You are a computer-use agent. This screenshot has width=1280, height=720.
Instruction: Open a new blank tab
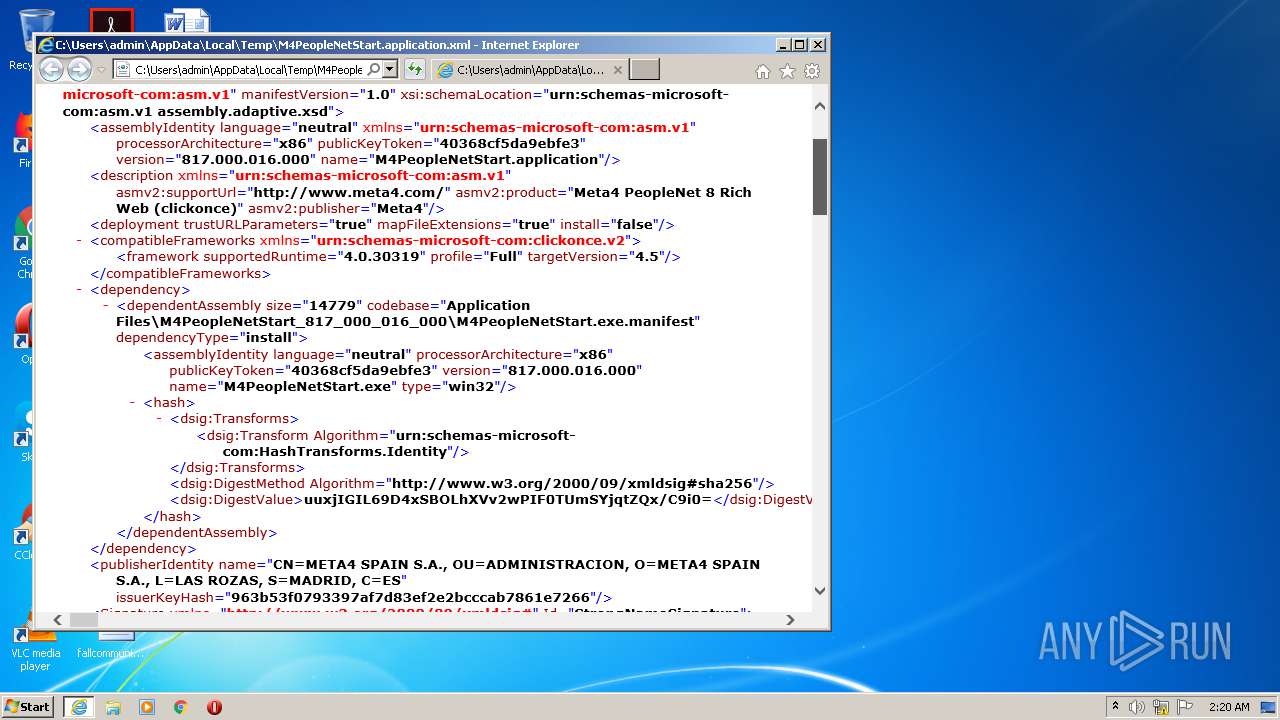645,69
